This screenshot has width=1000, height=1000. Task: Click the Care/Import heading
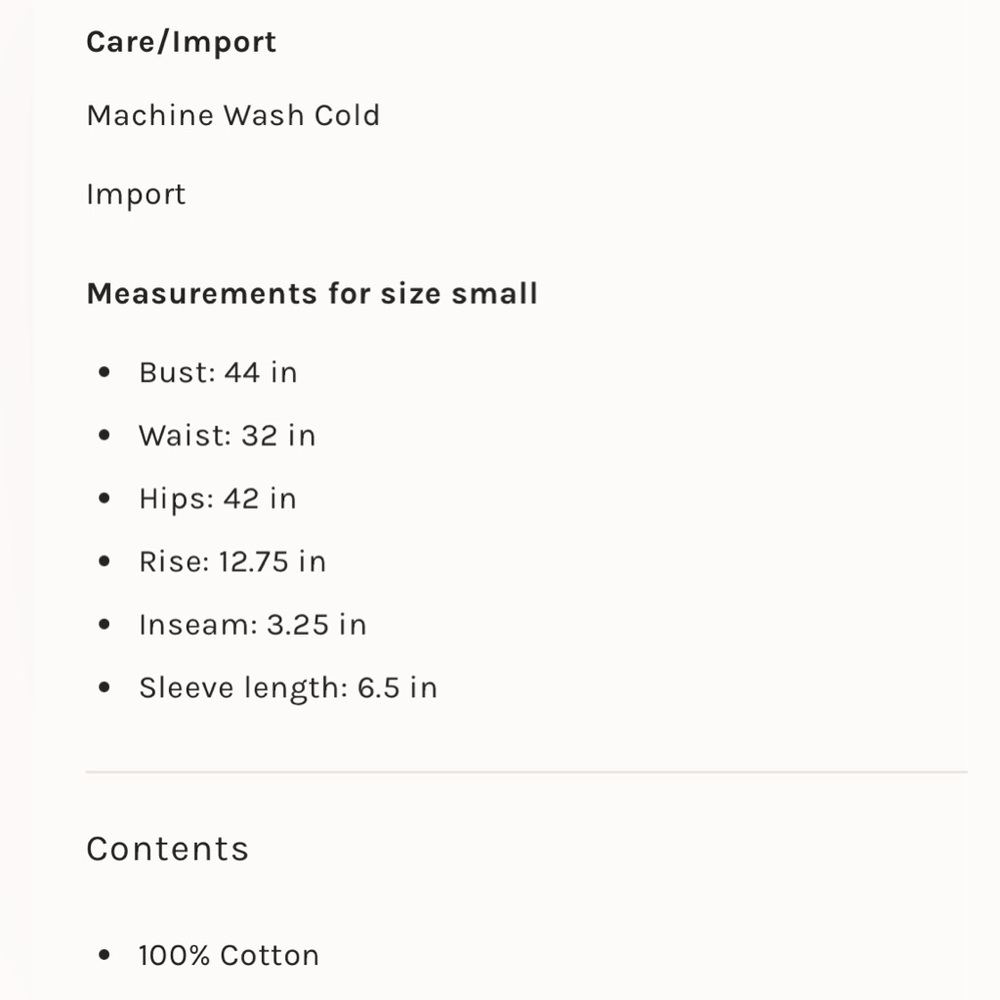pyautogui.click(x=181, y=43)
